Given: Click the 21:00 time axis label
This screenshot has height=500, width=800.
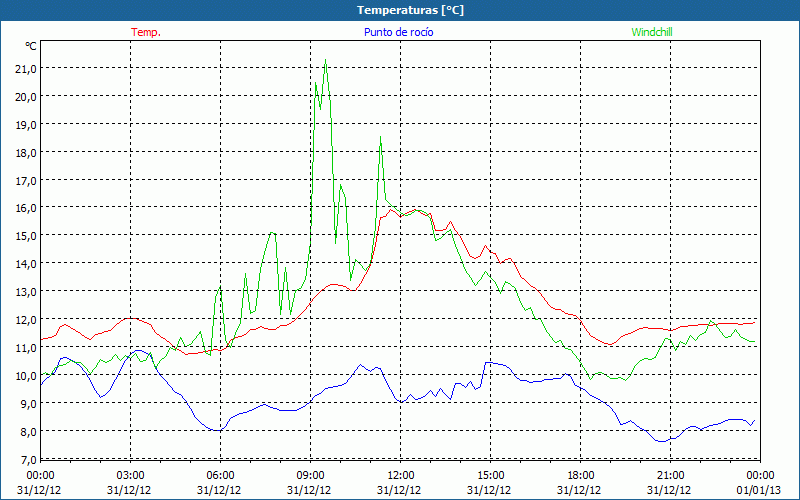Looking at the screenshot, I should pos(670,476).
